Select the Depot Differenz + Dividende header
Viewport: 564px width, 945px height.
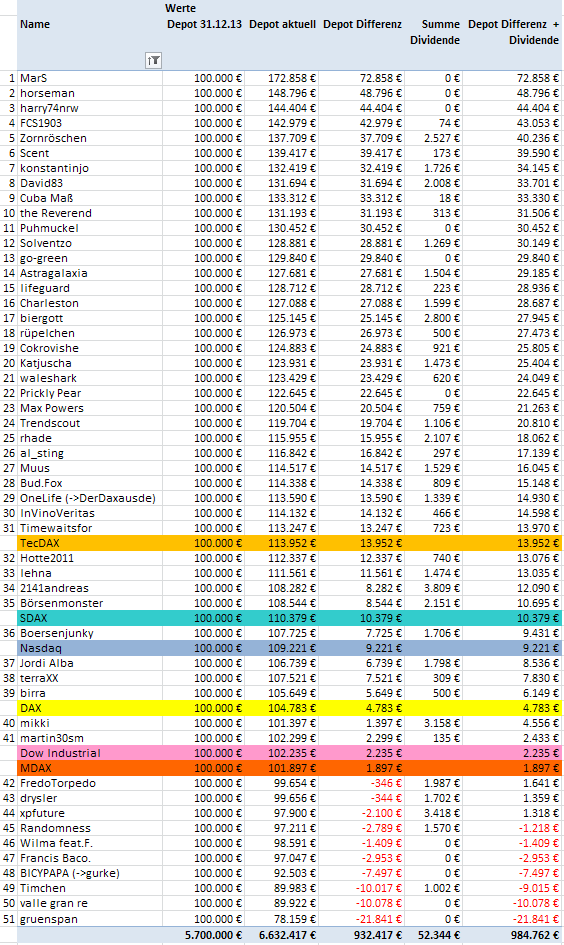pos(513,32)
